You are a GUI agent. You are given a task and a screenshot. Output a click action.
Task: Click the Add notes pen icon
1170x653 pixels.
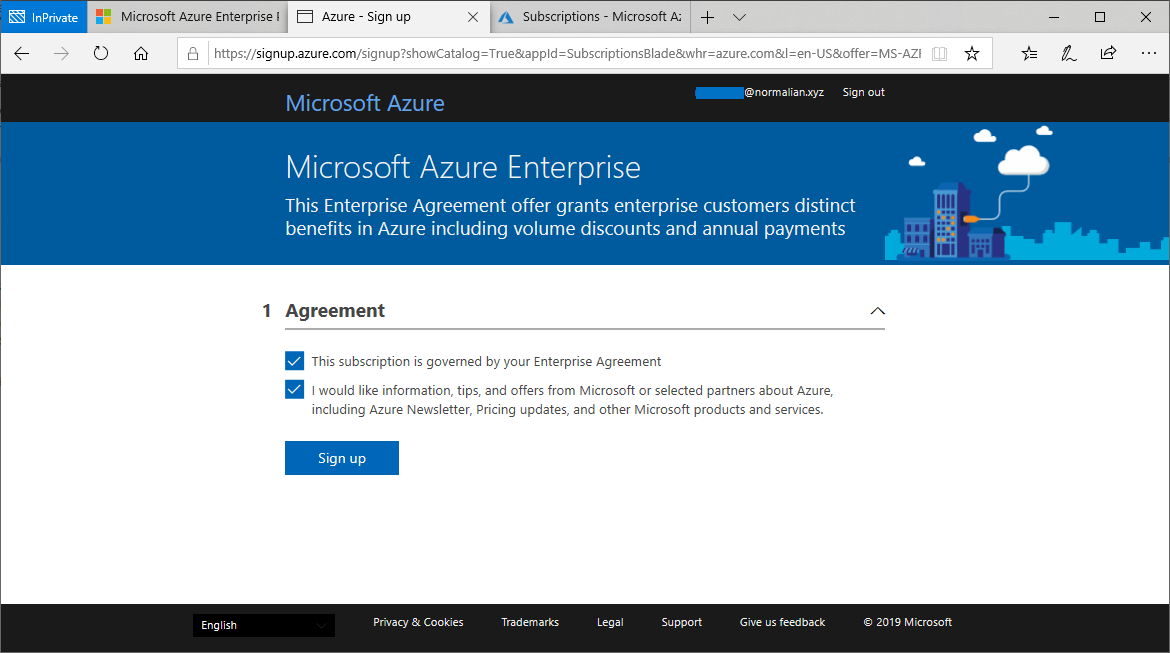click(1069, 54)
